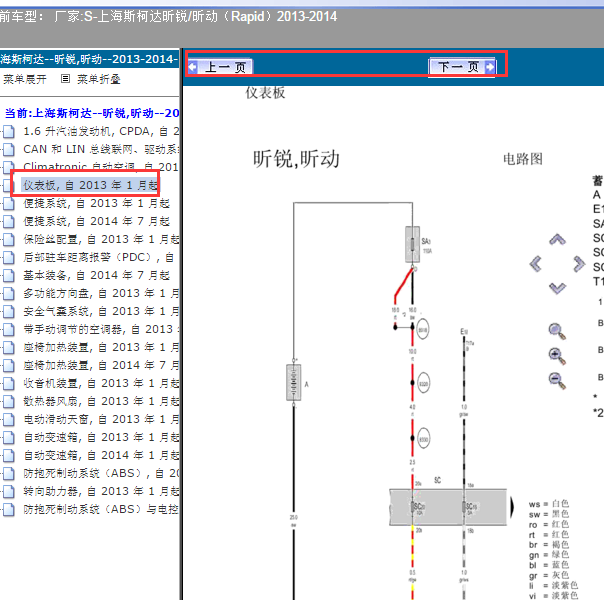
Task: Select 仪表板, 自 2013 年 1 月起
Action: (x=90, y=185)
